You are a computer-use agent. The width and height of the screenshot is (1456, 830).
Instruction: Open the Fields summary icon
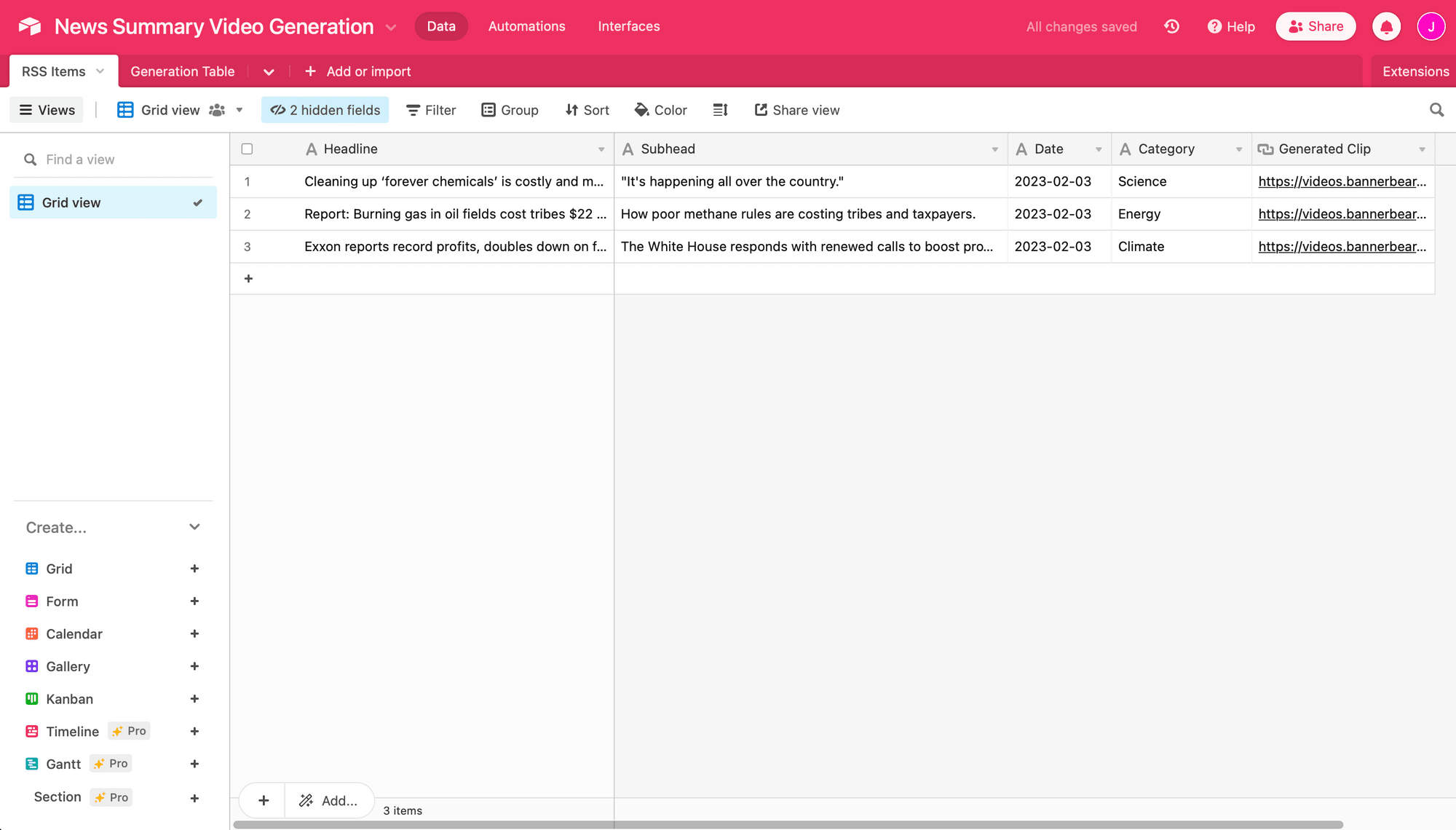point(720,111)
